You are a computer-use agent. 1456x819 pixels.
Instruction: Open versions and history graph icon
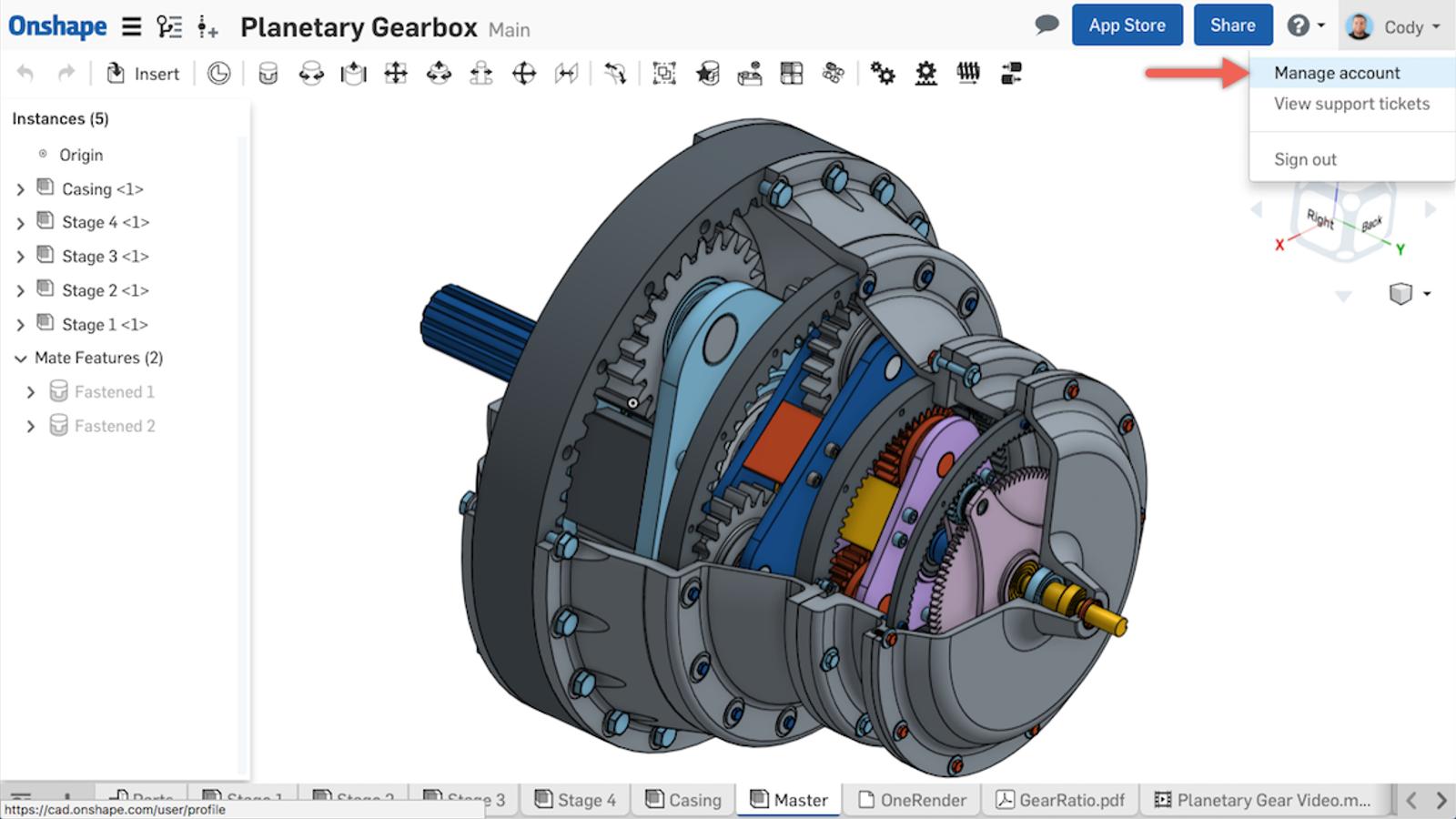168,27
